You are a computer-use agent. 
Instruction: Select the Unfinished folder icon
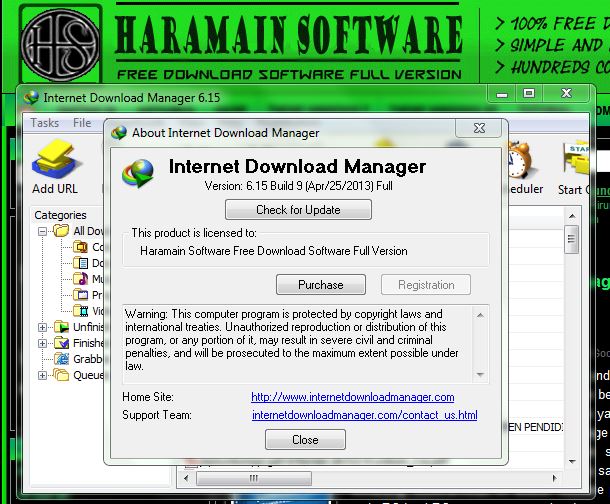click(x=61, y=327)
